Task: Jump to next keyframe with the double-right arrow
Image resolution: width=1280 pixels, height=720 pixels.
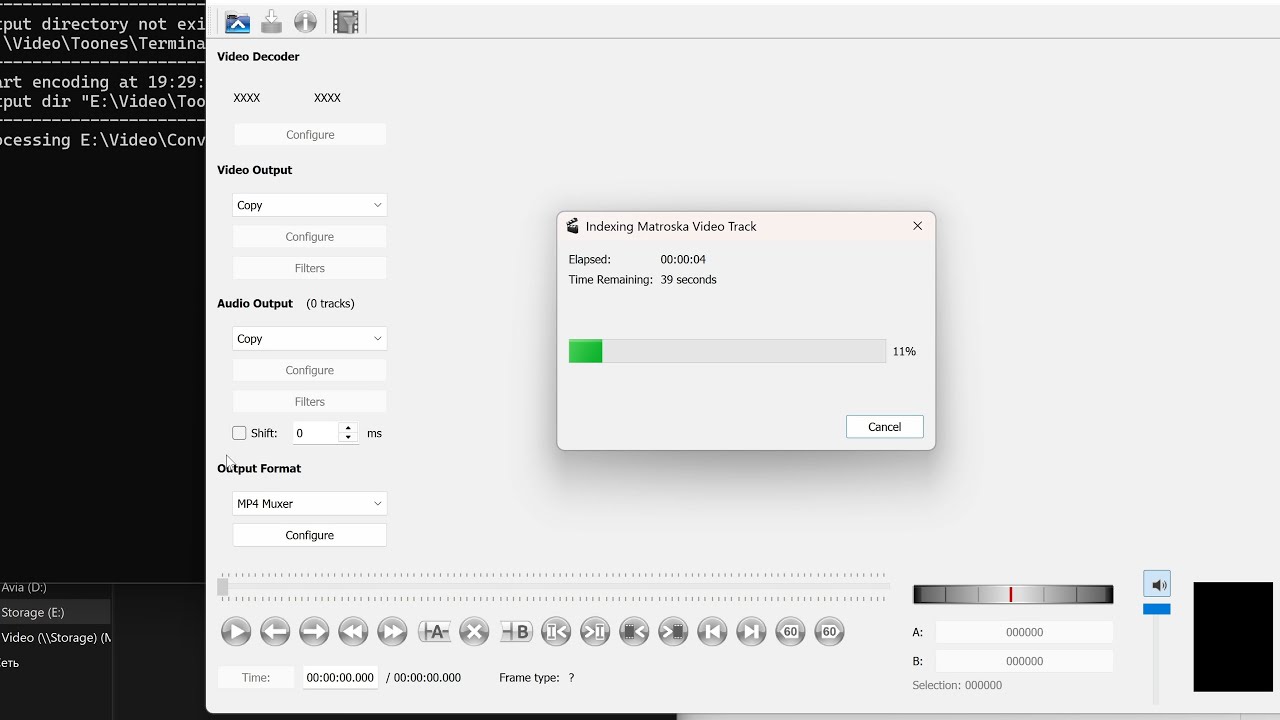Action: (392, 631)
